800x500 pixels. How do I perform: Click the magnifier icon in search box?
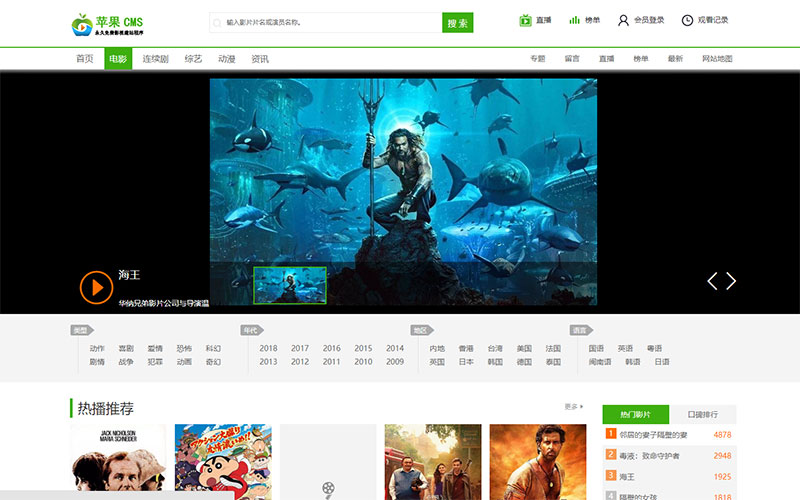(217, 22)
